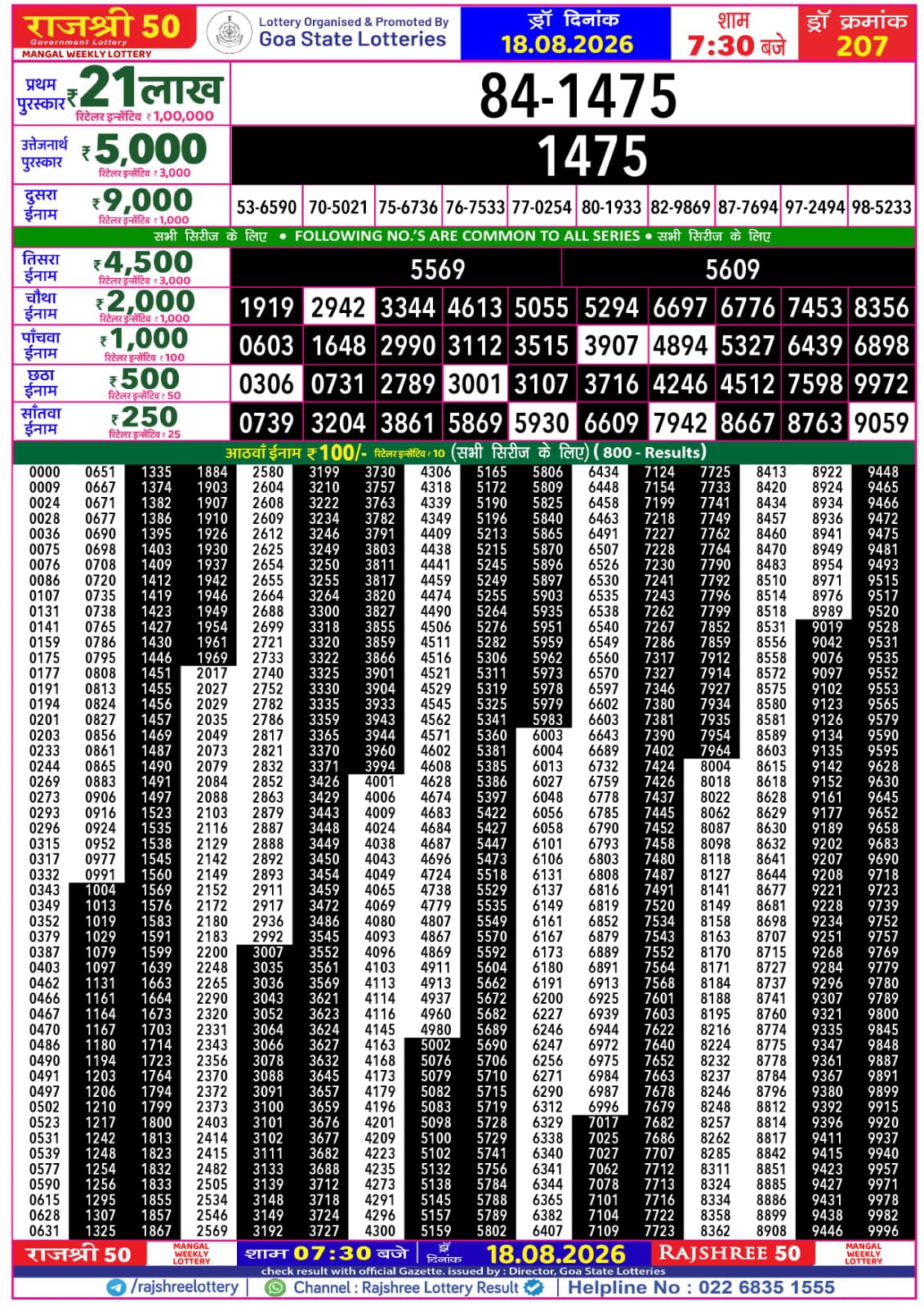Viewport: 924px width, 1307px height.
Task: Click second prize number 80-1933
Action: pos(611,208)
